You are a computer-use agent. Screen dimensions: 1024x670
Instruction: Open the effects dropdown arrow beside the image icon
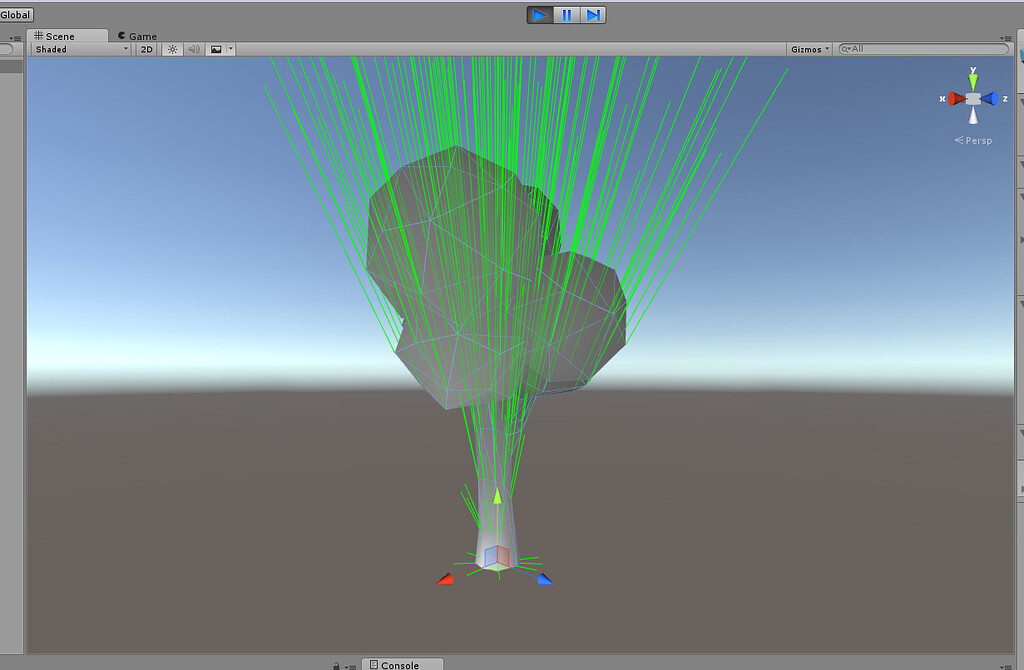point(230,48)
